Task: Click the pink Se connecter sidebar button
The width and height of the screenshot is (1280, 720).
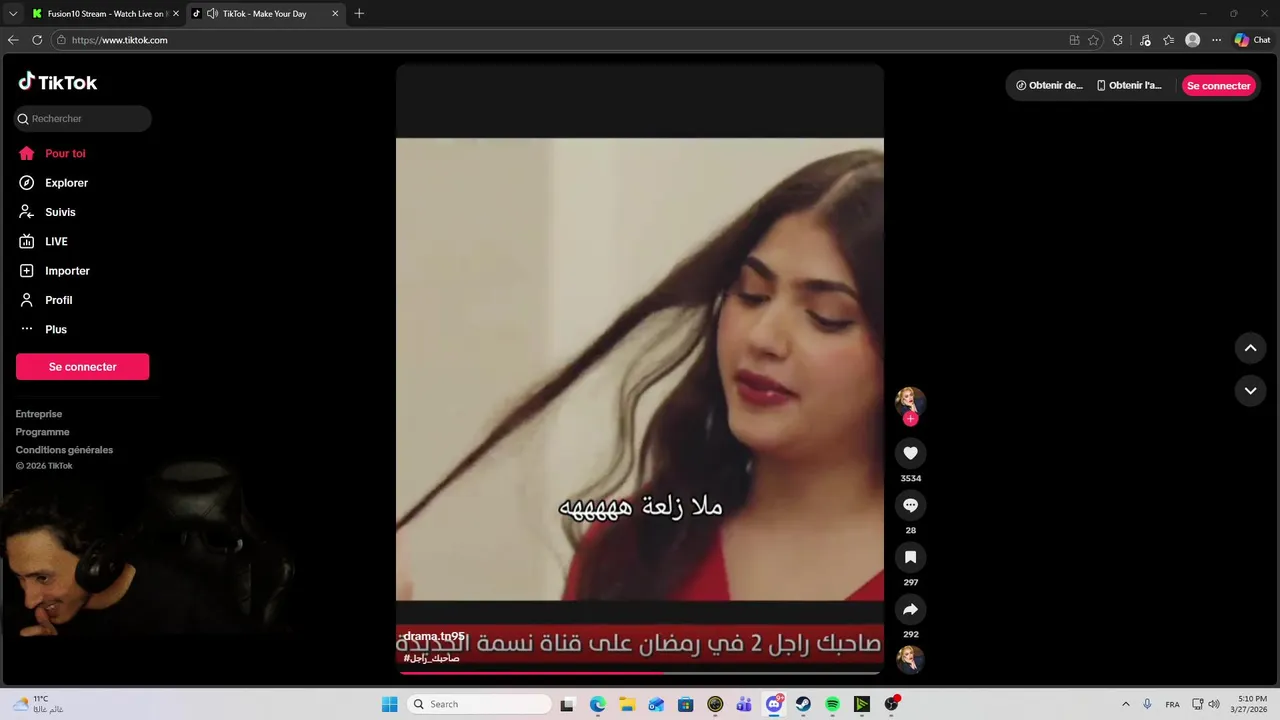Action: pyautogui.click(x=83, y=367)
